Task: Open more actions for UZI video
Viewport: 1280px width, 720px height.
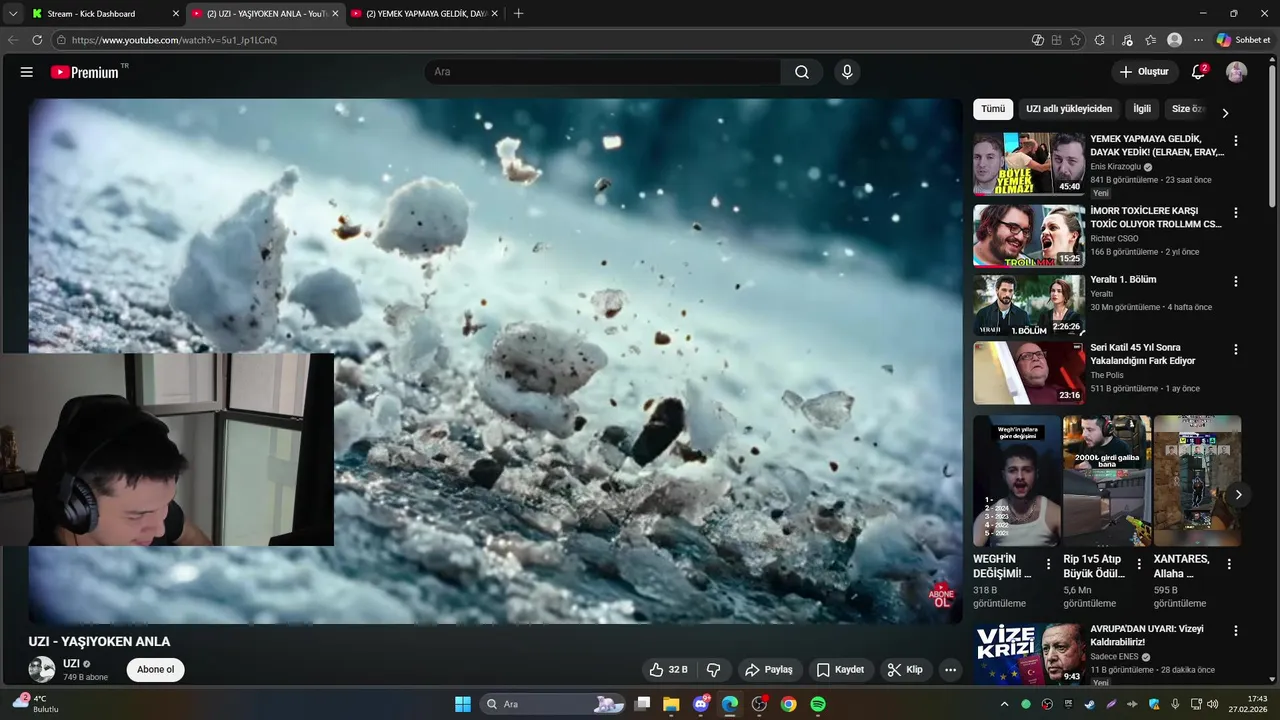Action: [950, 670]
